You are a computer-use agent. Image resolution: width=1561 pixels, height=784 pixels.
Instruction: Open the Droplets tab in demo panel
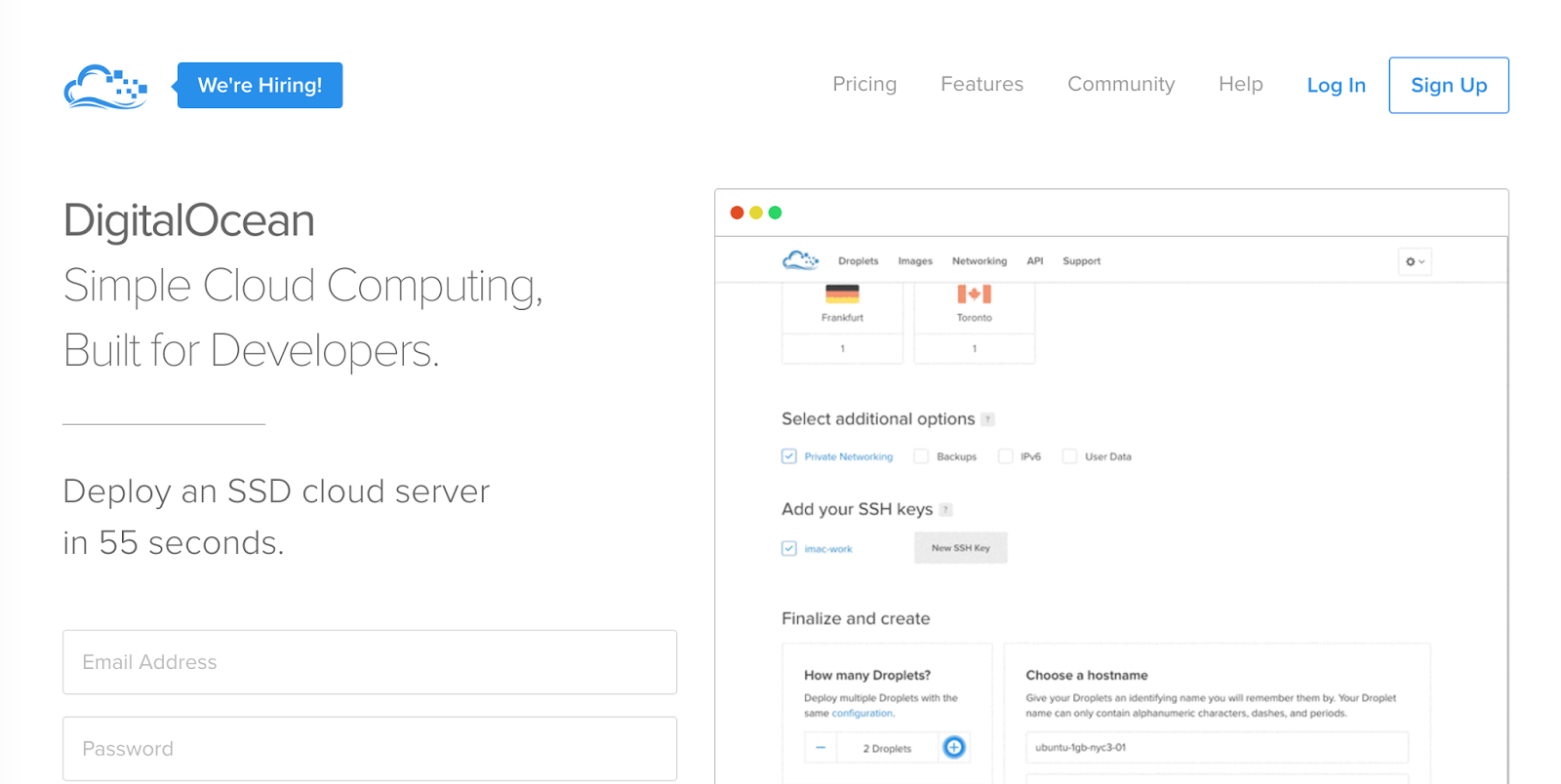pos(858,261)
